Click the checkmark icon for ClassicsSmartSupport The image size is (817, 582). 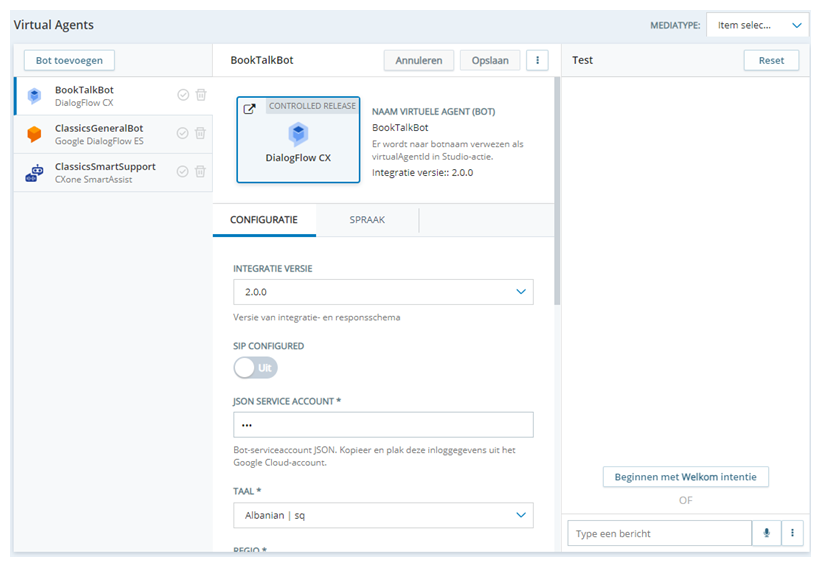tap(182, 172)
